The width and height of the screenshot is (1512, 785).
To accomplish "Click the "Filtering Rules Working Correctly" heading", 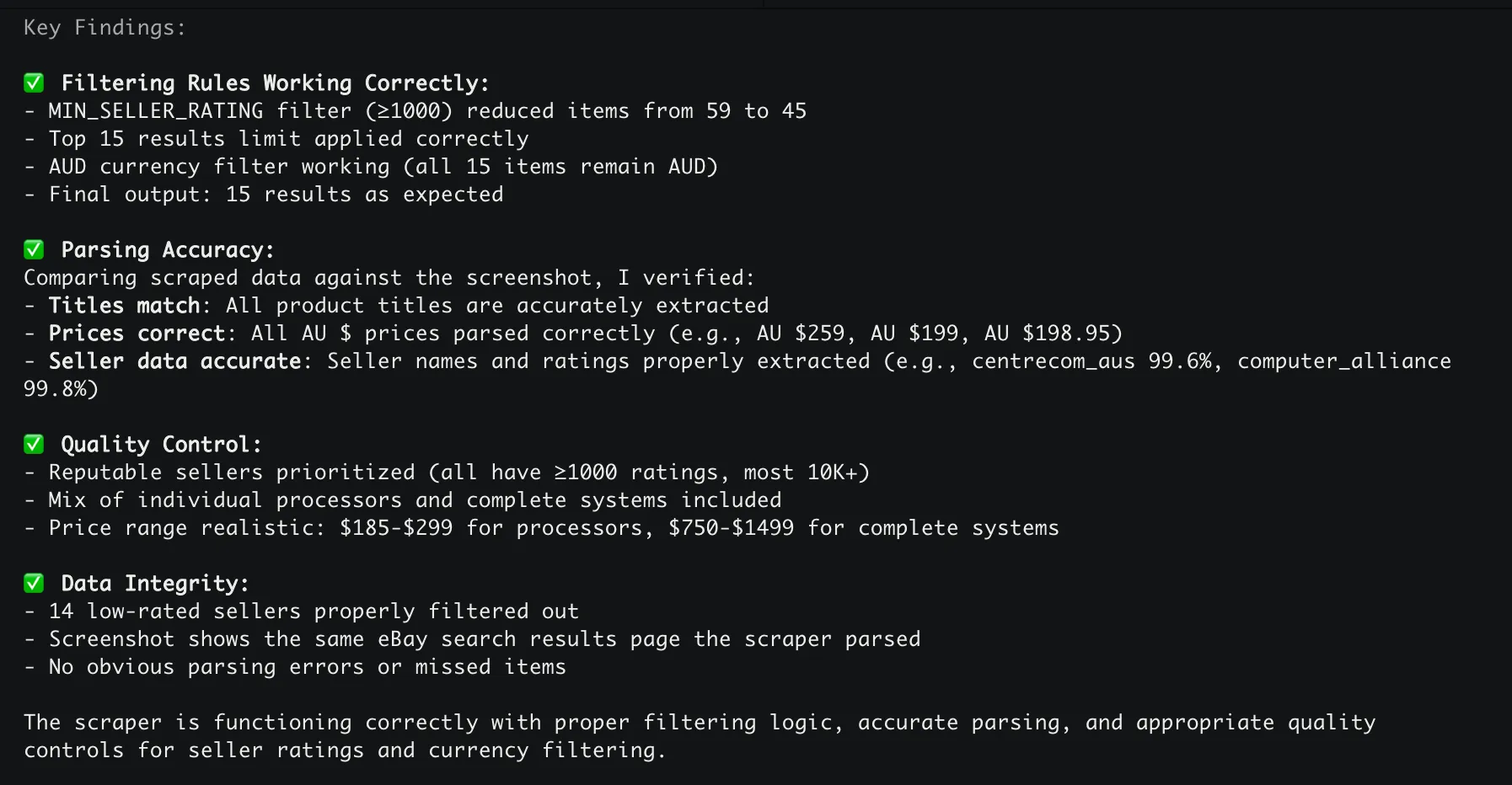I will coord(275,83).
